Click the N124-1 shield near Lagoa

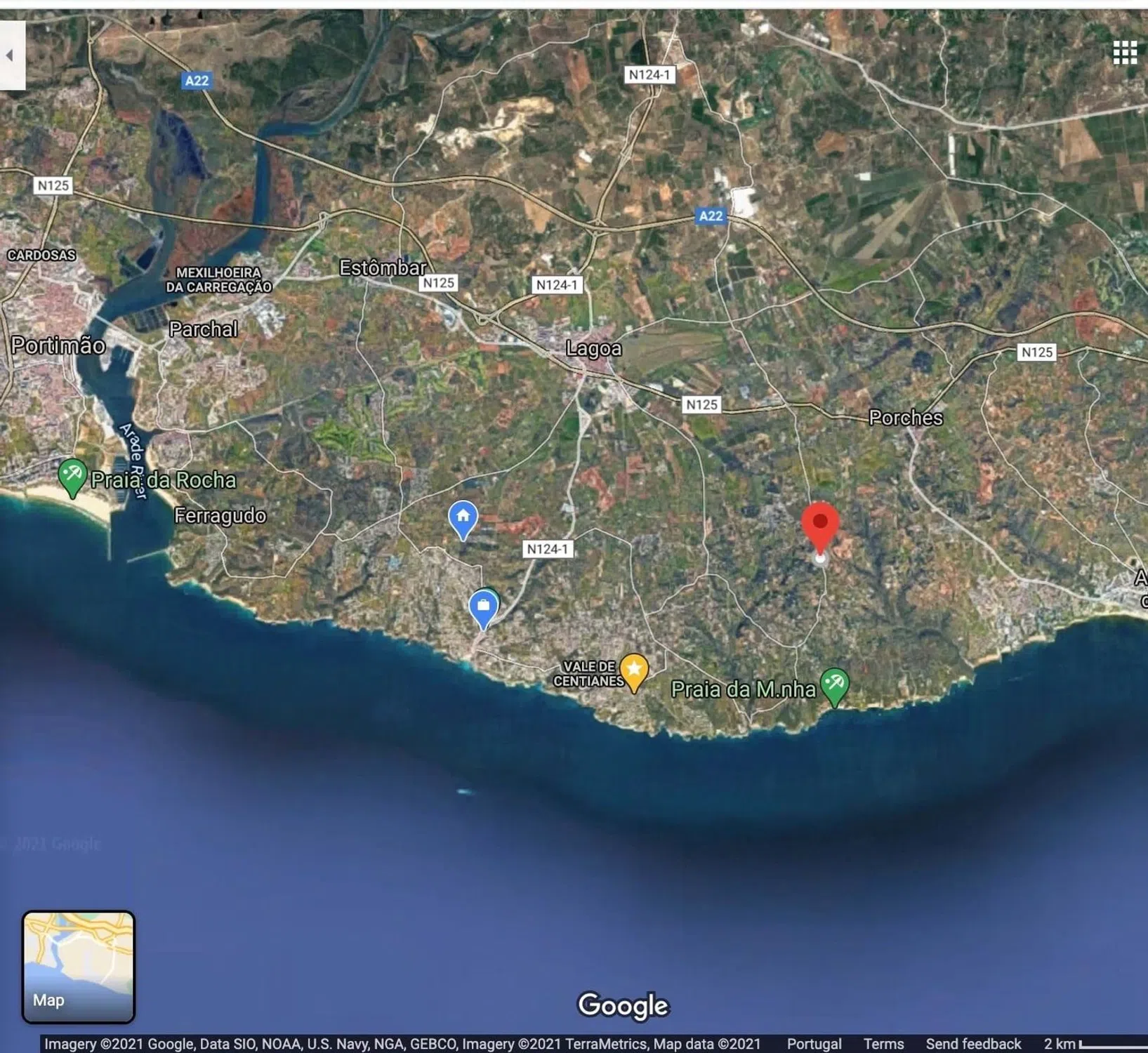[556, 284]
